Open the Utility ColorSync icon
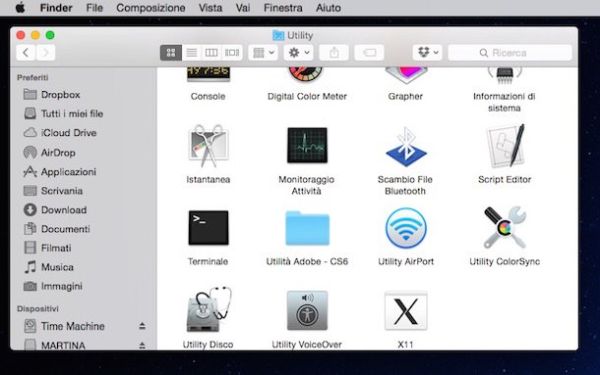Screen dimensions: 600x375 coord(505,228)
